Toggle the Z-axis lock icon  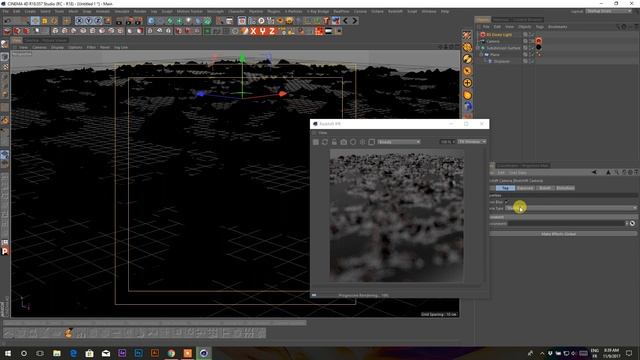pos(98,20)
